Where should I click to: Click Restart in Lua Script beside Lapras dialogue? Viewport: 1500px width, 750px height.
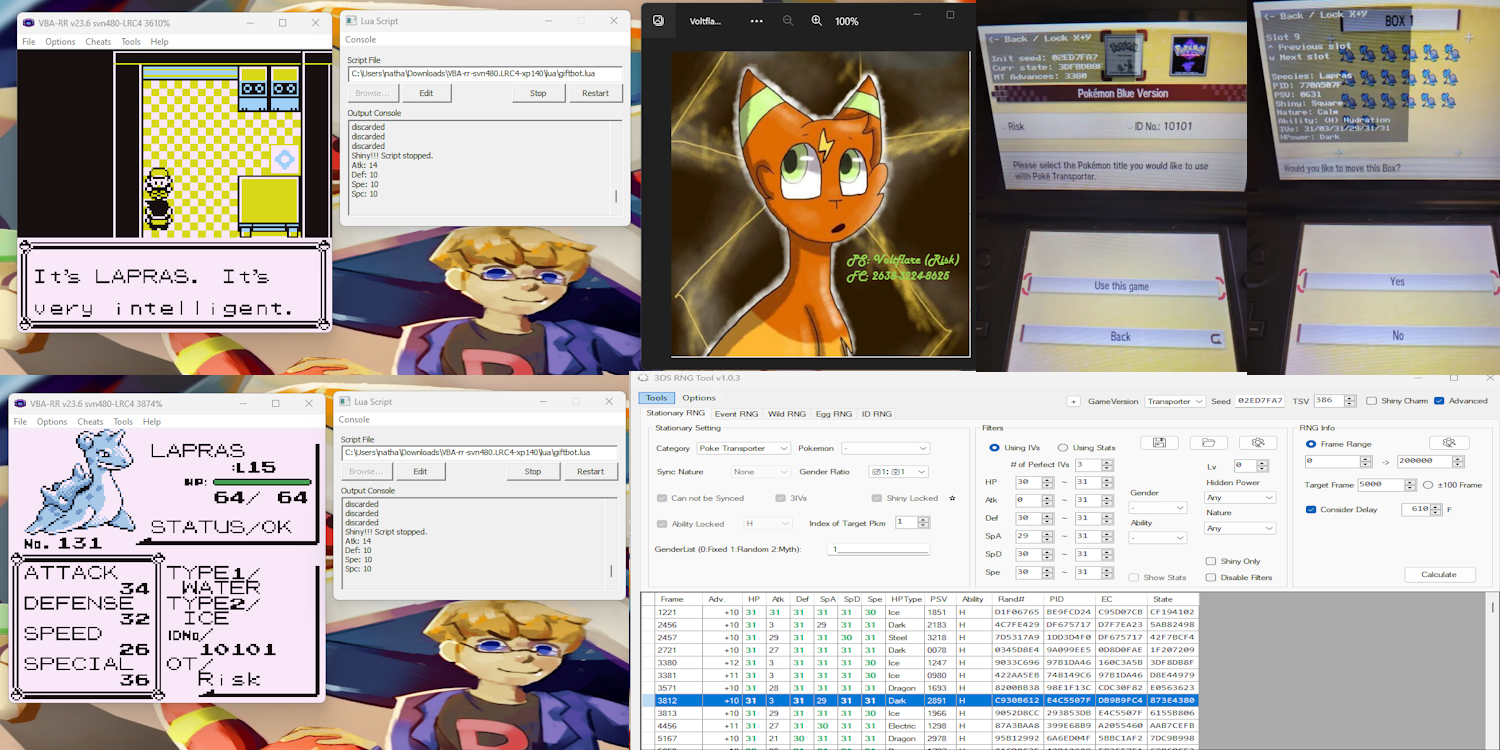click(596, 93)
